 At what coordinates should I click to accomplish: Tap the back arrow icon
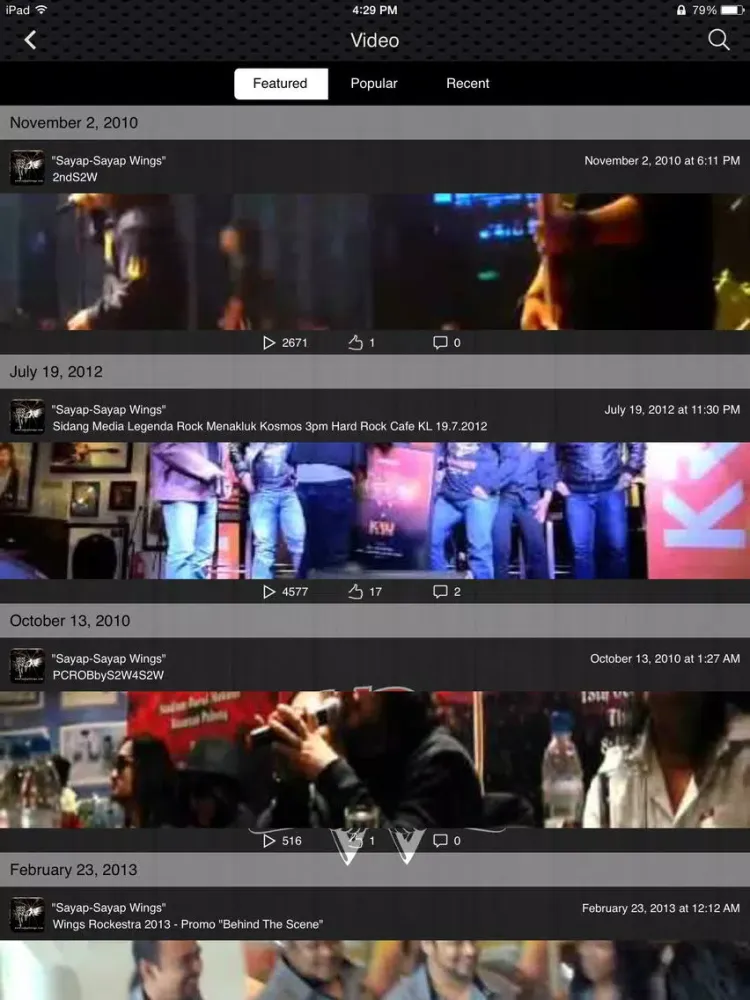point(30,40)
